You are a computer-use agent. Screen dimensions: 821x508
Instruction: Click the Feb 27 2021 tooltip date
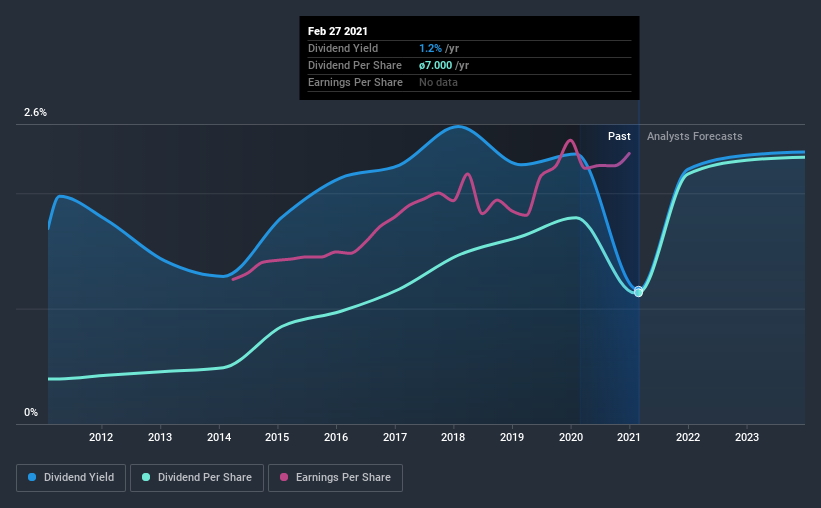338,31
